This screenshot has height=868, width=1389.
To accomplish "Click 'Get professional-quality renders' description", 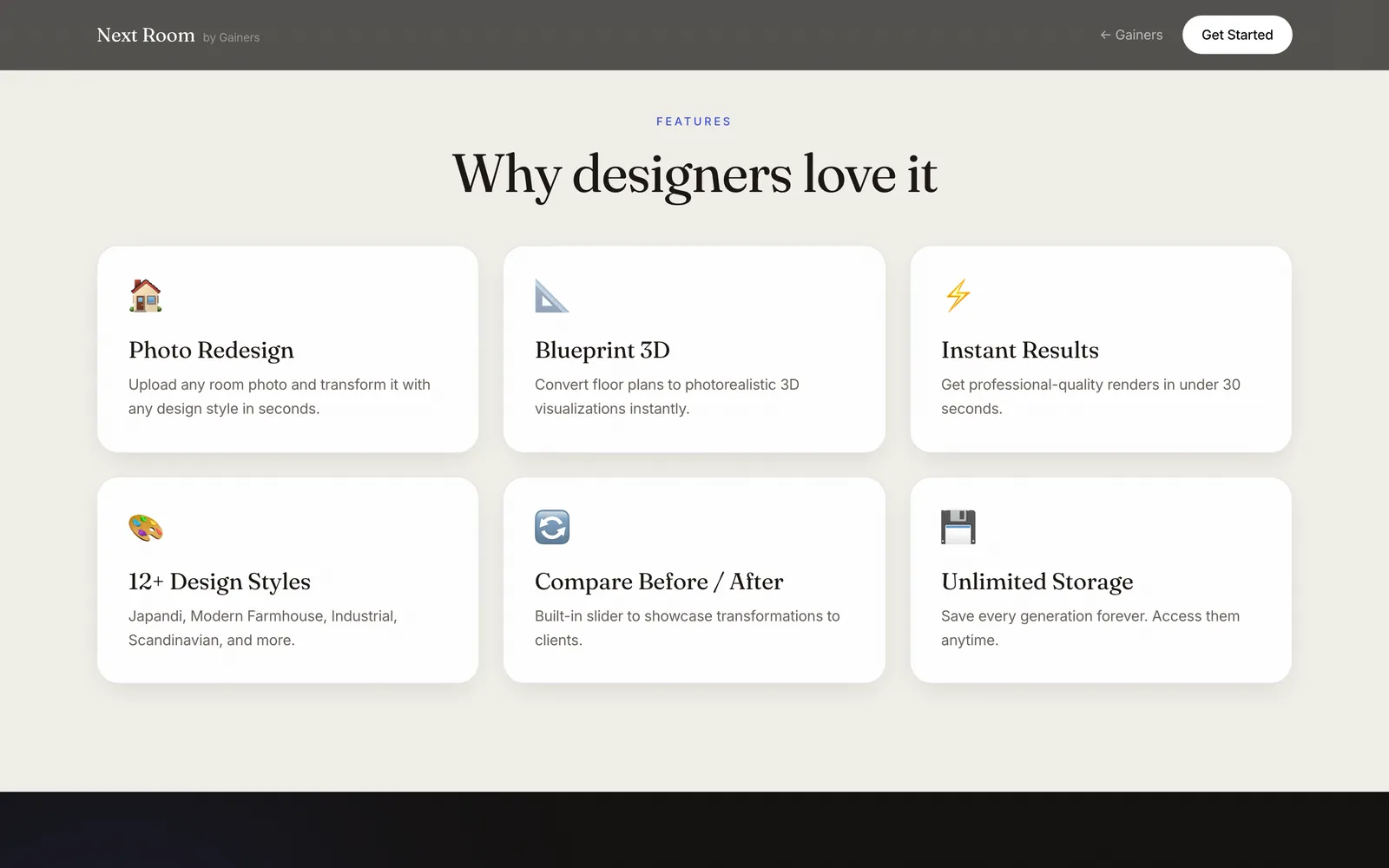I will pyautogui.click(x=1090, y=397).
